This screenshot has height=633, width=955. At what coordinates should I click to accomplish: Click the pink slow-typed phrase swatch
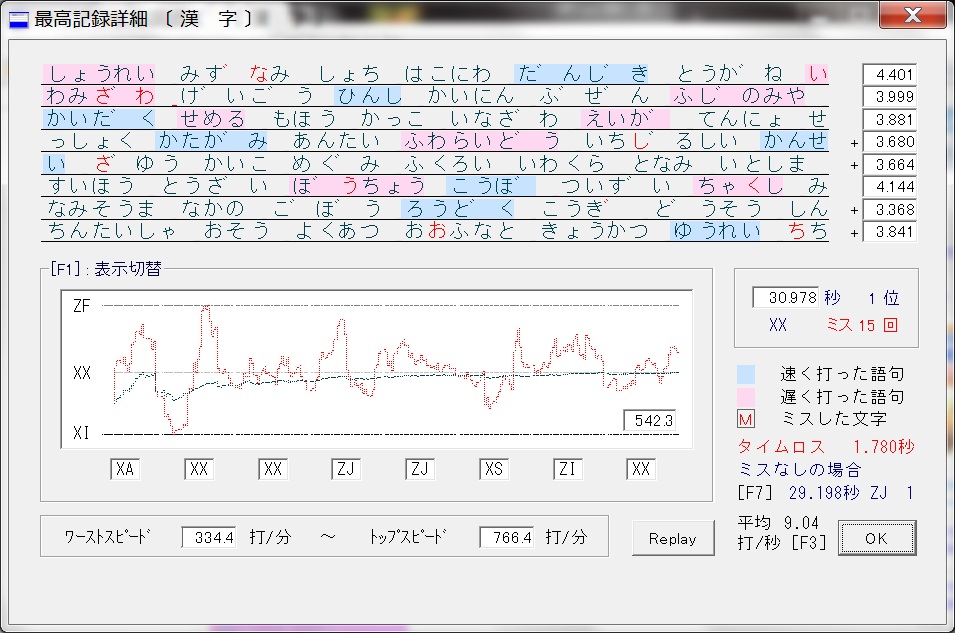[746, 397]
